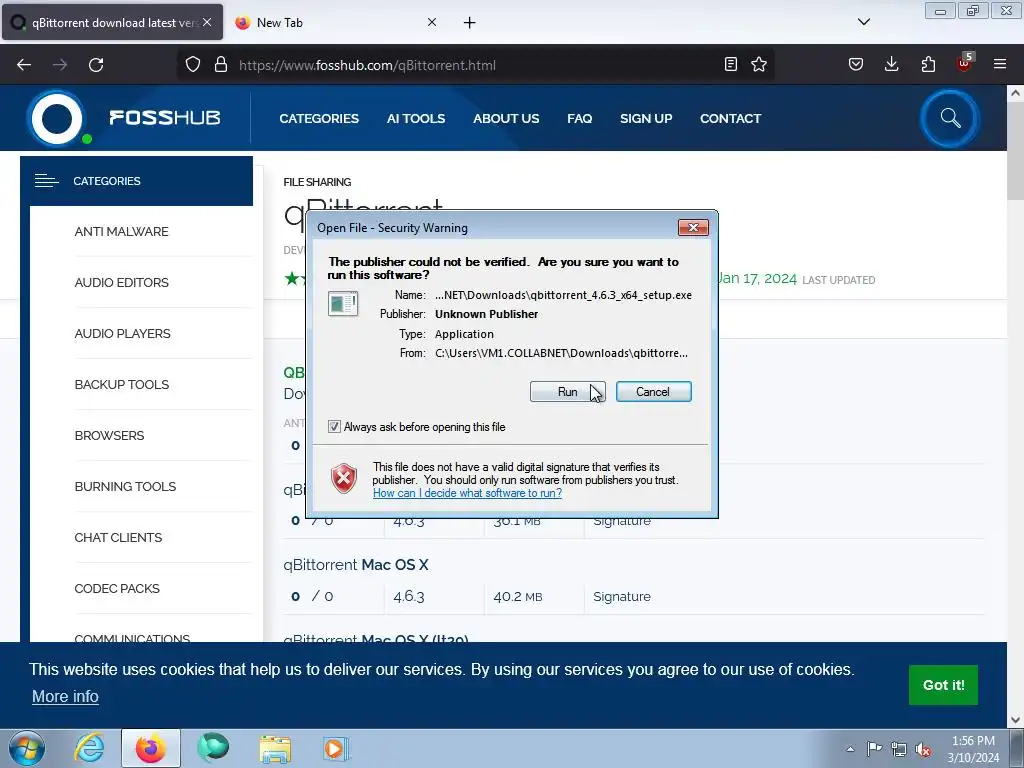The image size is (1024, 768).
Task: Launch Internet Explorer from taskbar
Action: pos(89,748)
